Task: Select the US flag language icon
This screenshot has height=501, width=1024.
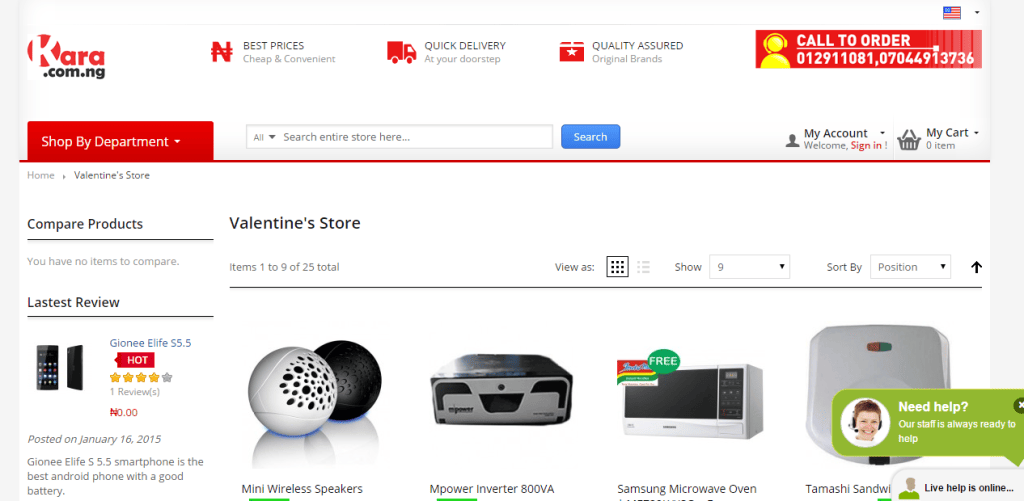Action: click(952, 12)
